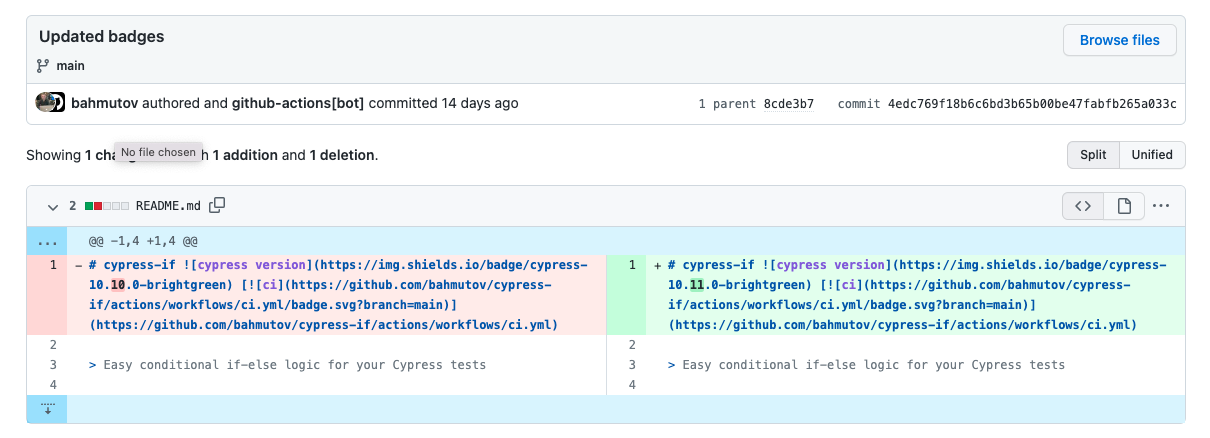Open the file options three-dots menu
Screen dimensions: 1210x438
point(1161,206)
